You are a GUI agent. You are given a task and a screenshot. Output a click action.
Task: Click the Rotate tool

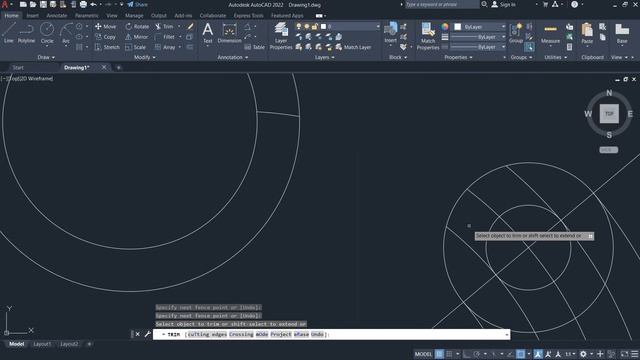pyautogui.click(x=137, y=27)
